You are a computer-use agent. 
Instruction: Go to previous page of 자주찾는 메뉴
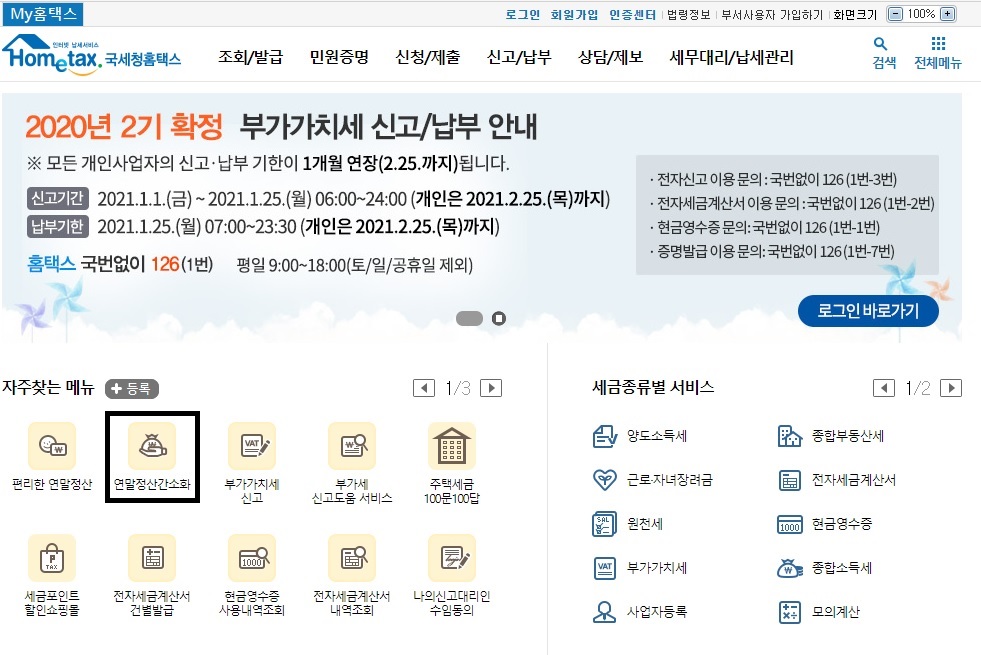tap(424, 388)
